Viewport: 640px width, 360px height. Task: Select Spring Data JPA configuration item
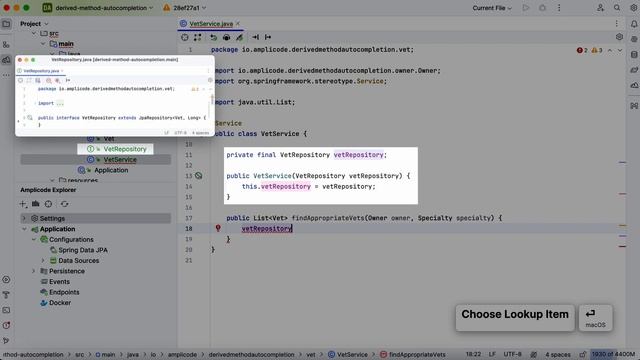[x=83, y=250]
